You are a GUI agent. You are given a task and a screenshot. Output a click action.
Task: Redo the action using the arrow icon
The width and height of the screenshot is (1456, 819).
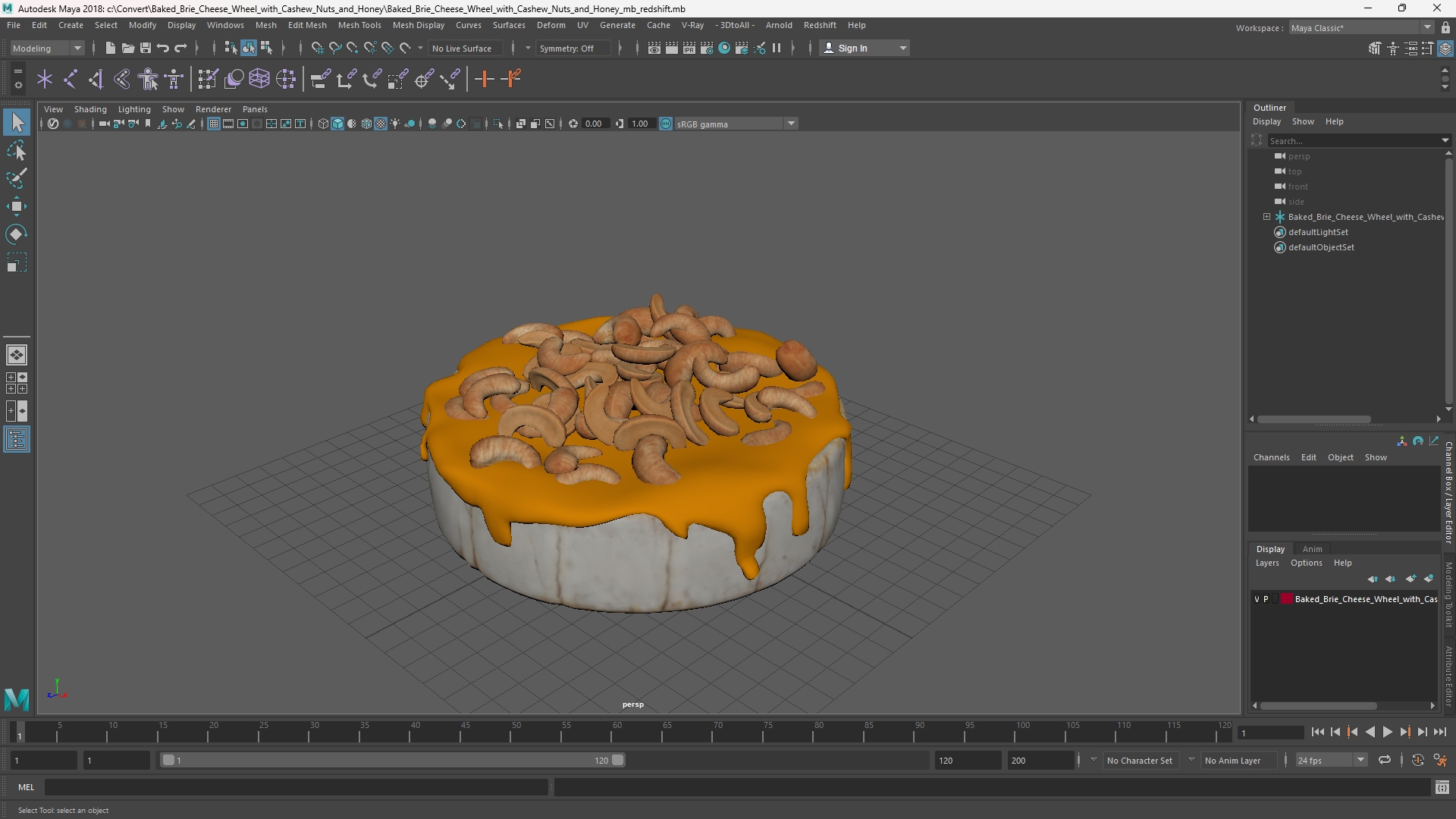180,48
